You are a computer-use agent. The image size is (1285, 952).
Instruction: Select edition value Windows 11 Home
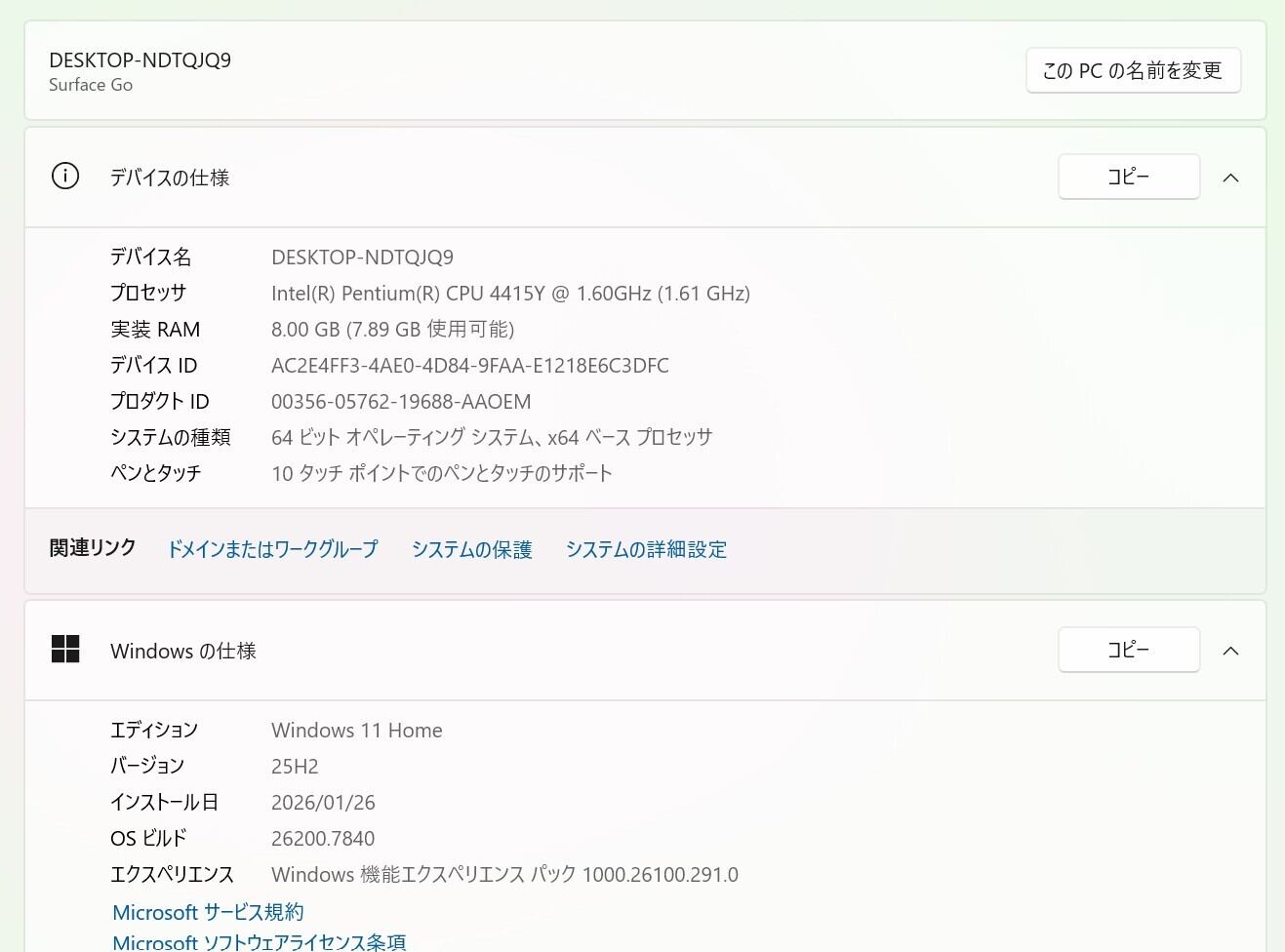point(357,731)
